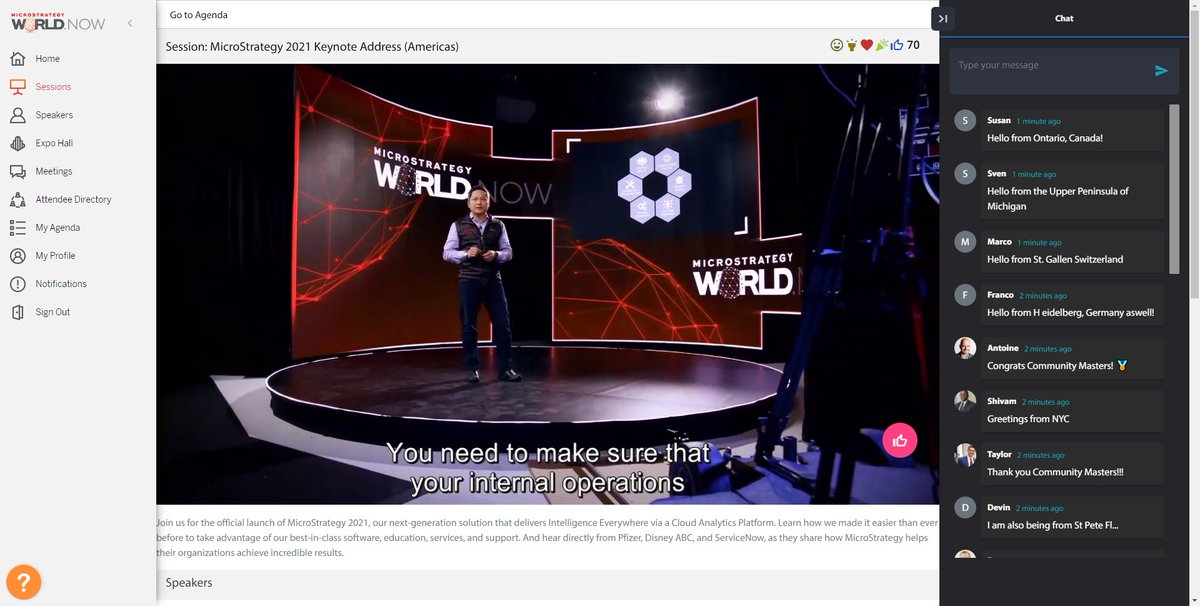Click Devin's chat avatar
This screenshot has height=606, width=1200.
point(965,507)
